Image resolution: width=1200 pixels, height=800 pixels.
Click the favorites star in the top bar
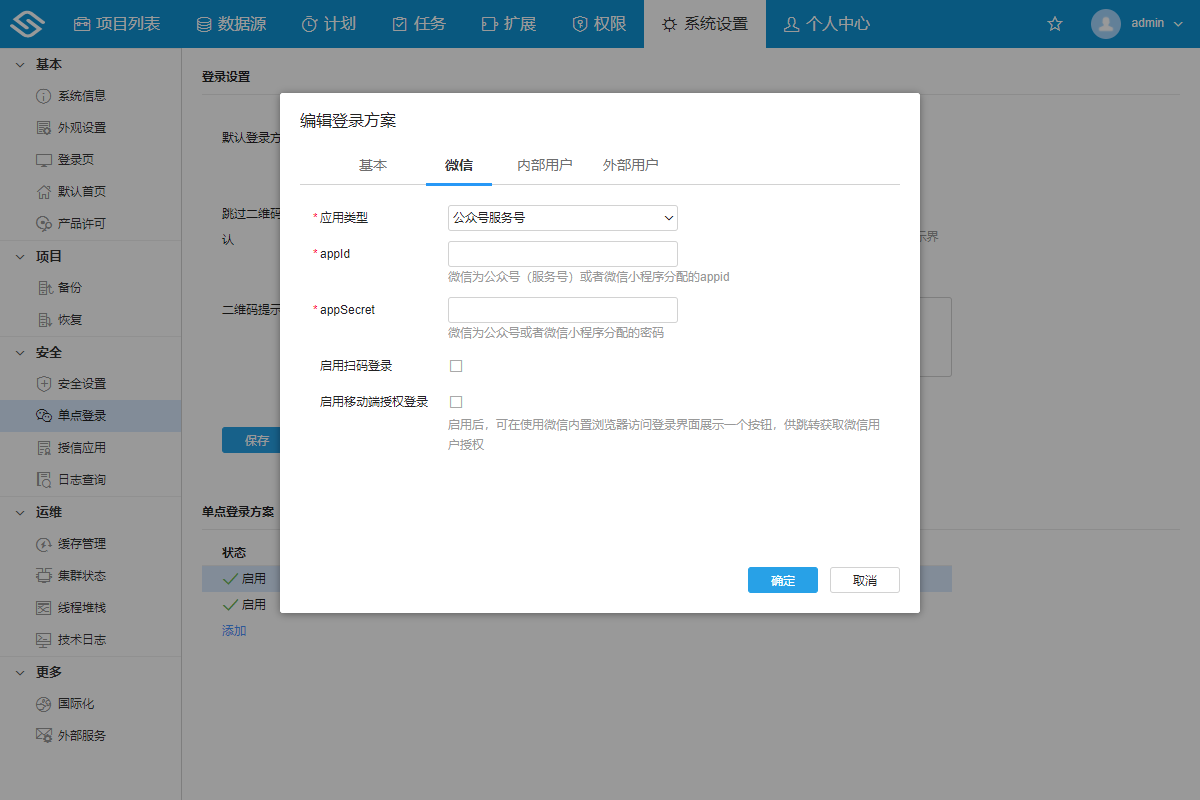(1054, 23)
